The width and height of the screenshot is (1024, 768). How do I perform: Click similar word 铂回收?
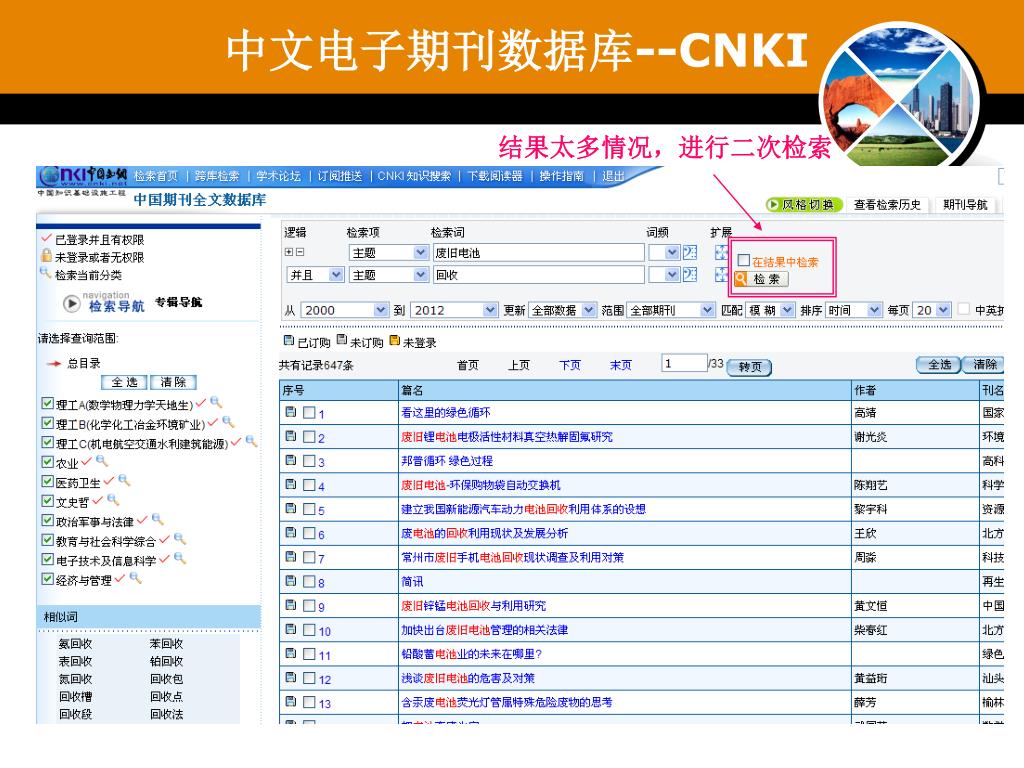click(167, 662)
